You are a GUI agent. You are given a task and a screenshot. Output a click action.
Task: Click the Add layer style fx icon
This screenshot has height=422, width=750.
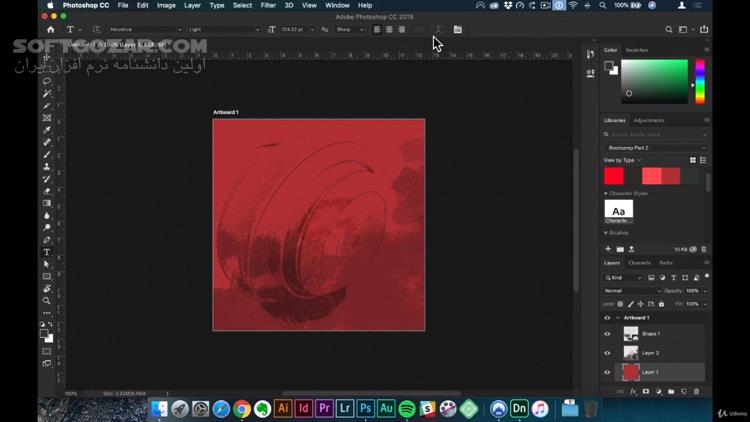tap(633, 391)
